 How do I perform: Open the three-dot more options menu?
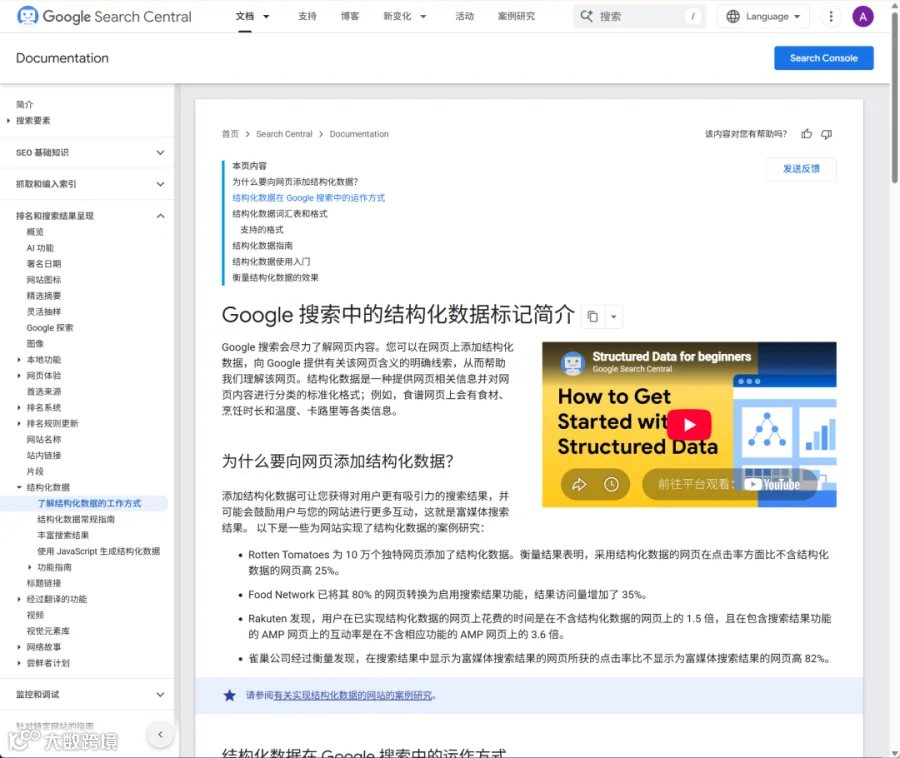pos(831,16)
